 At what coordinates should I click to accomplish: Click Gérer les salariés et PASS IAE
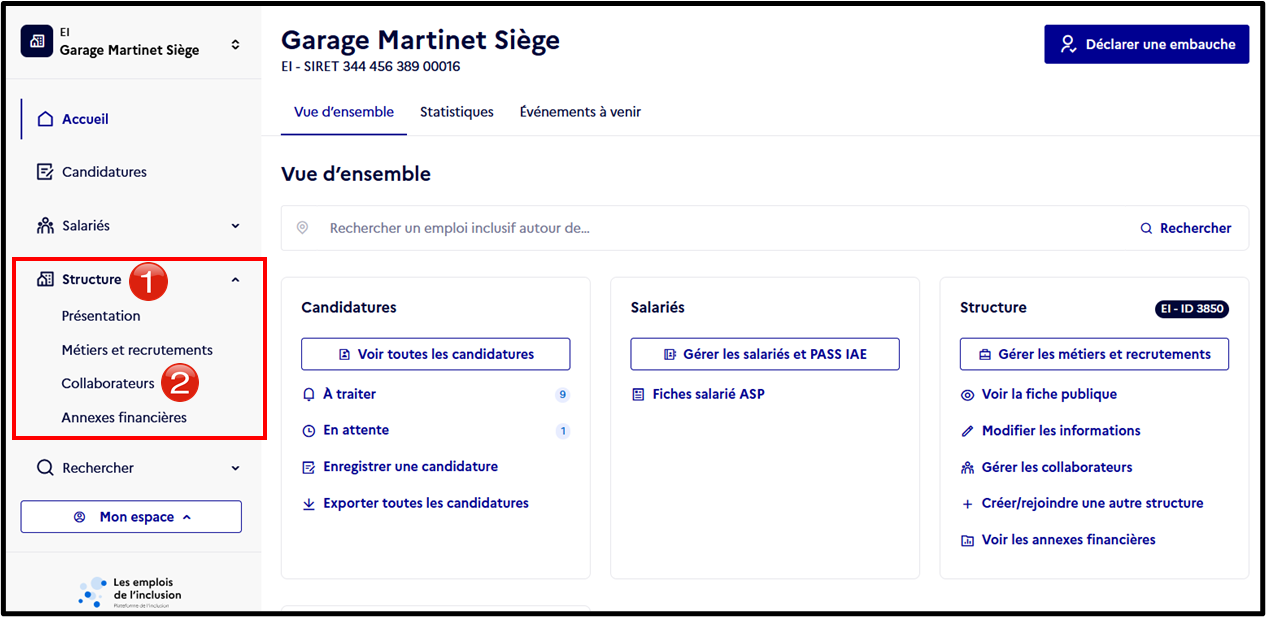765,354
